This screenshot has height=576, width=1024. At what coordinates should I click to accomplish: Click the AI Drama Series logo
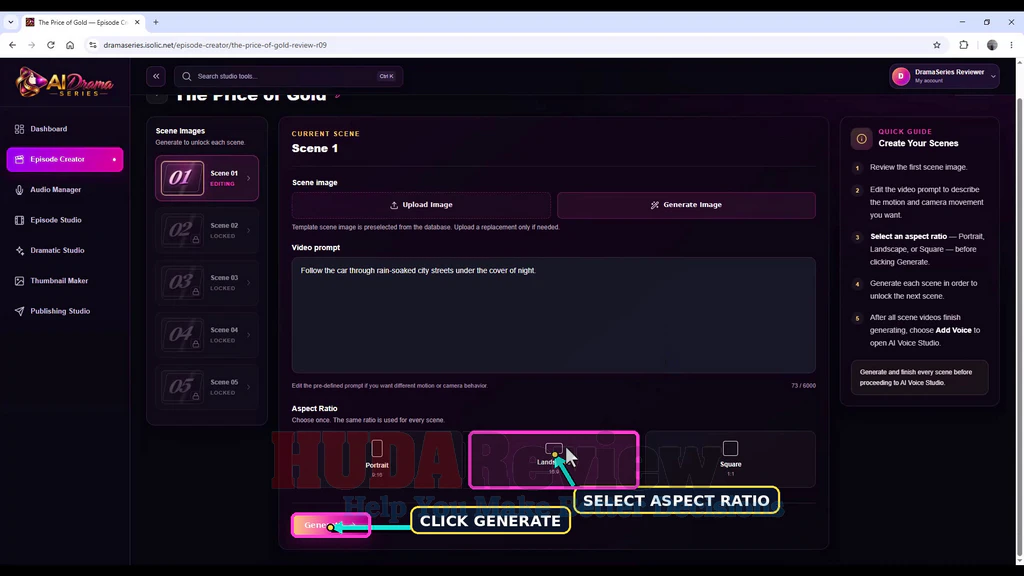tap(64, 83)
